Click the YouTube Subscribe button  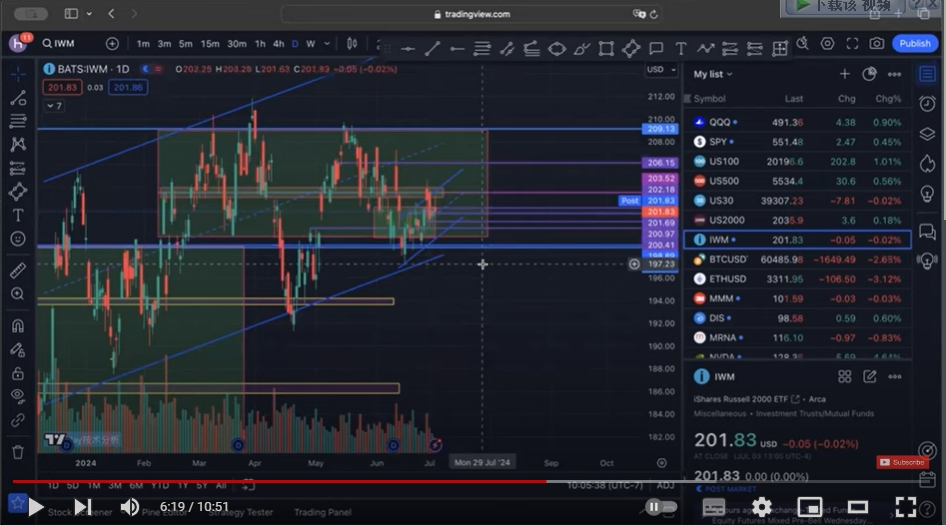click(x=902, y=462)
